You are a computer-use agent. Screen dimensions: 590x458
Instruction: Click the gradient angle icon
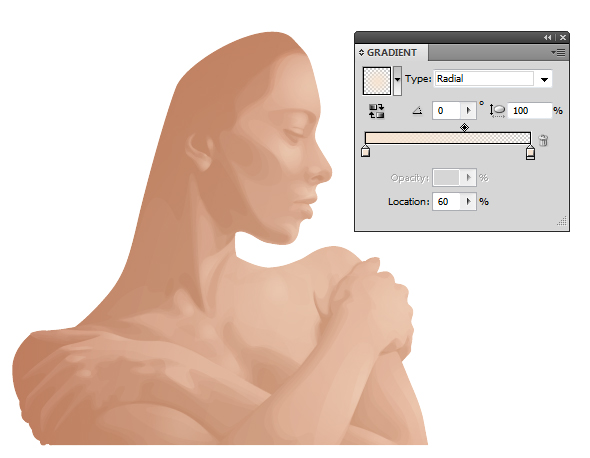pos(417,111)
